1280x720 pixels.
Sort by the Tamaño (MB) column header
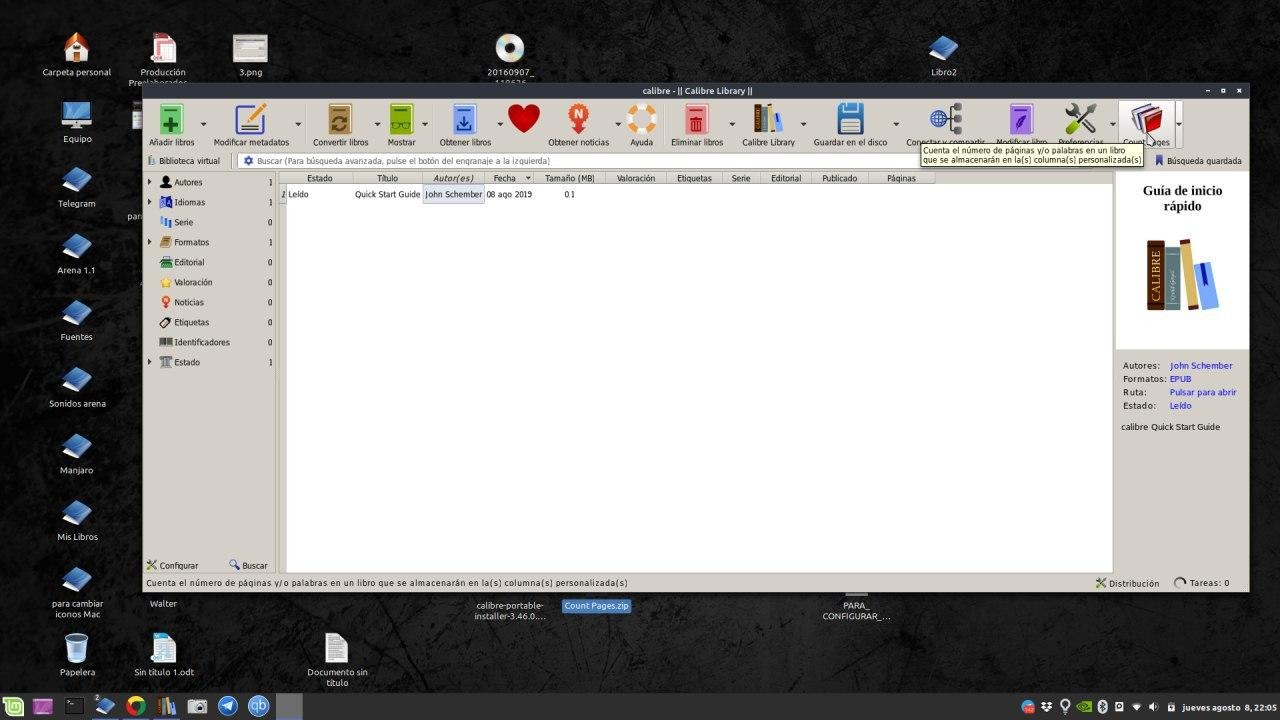click(x=570, y=178)
